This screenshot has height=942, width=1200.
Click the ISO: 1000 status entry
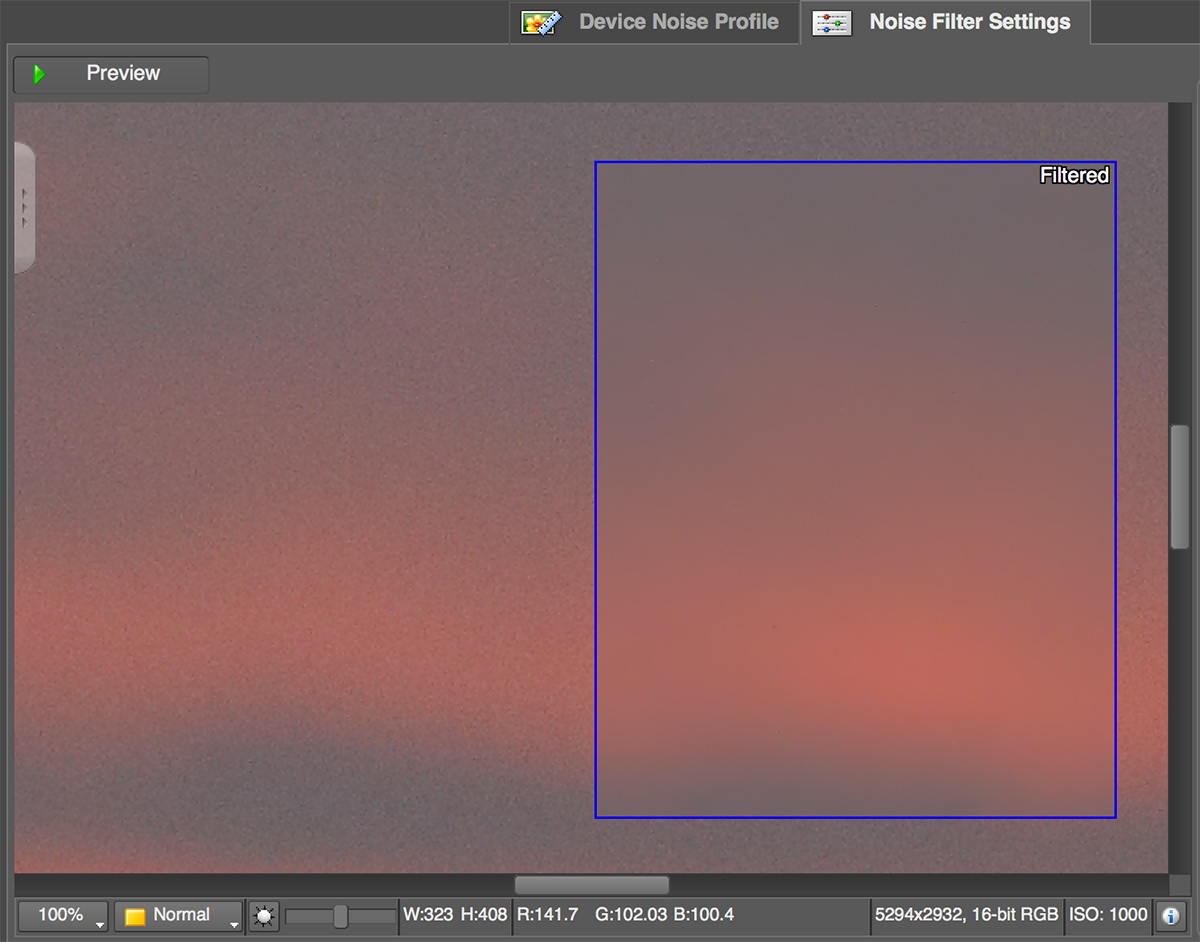click(1108, 915)
